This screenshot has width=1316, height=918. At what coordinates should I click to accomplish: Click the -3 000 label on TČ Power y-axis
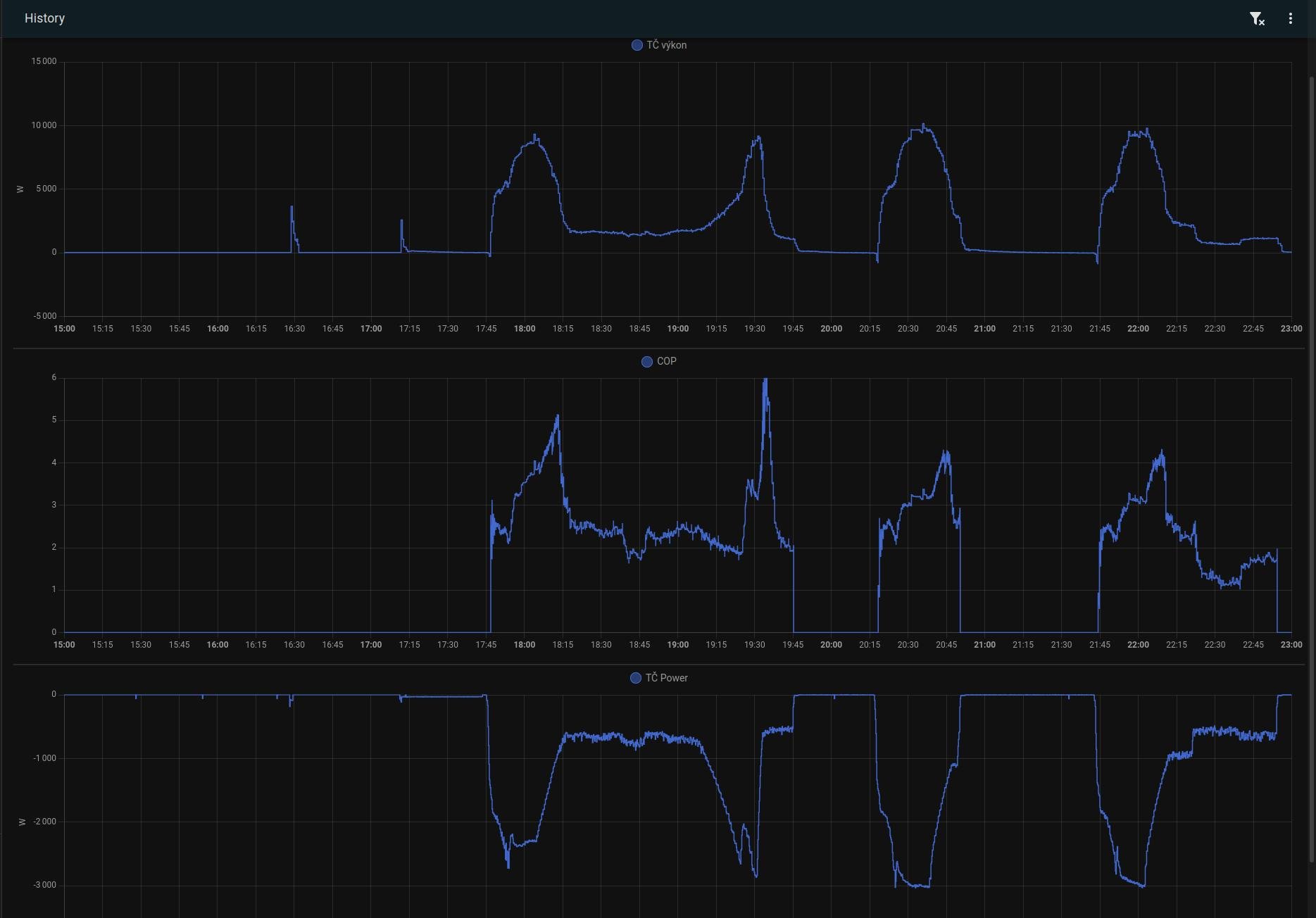44,885
